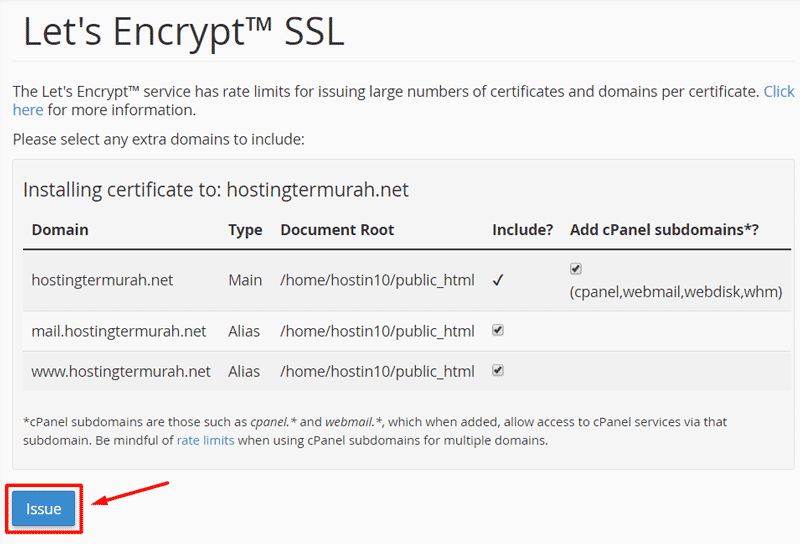Viewport: 800px width, 544px height.
Task: Click the Include? column header
Action: click(522, 230)
